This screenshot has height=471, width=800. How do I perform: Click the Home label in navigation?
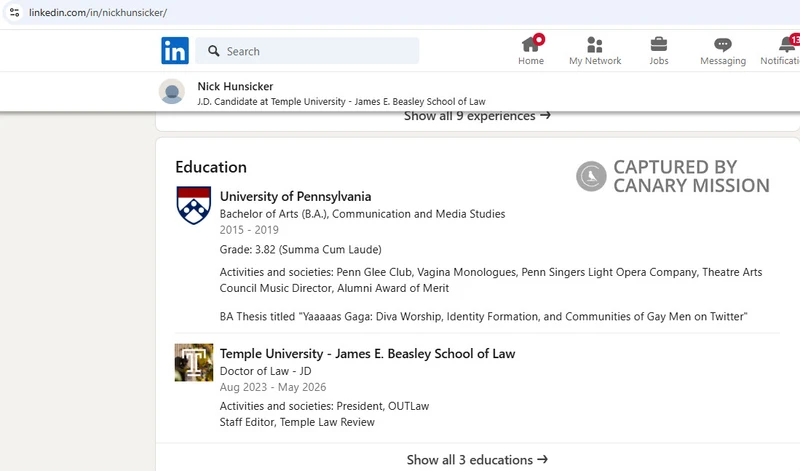pyautogui.click(x=531, y=61)
